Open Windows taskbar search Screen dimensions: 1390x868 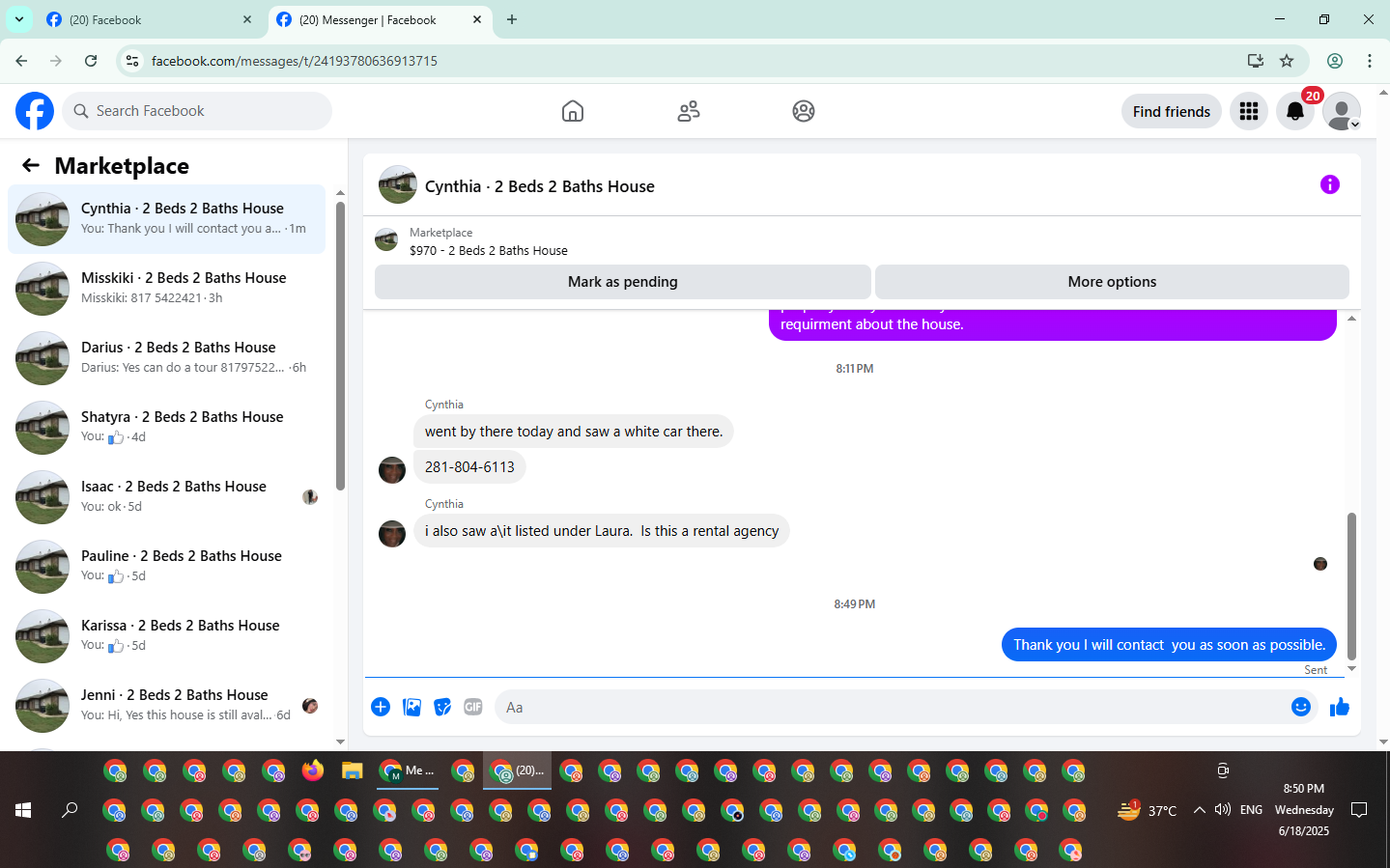point(70,810)
